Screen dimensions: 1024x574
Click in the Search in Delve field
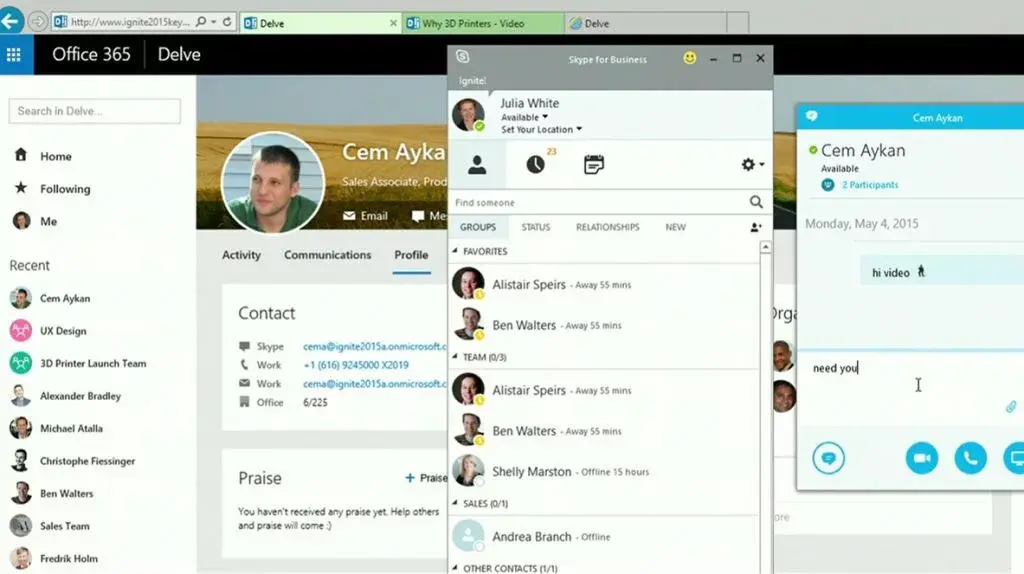coord(95,111)
